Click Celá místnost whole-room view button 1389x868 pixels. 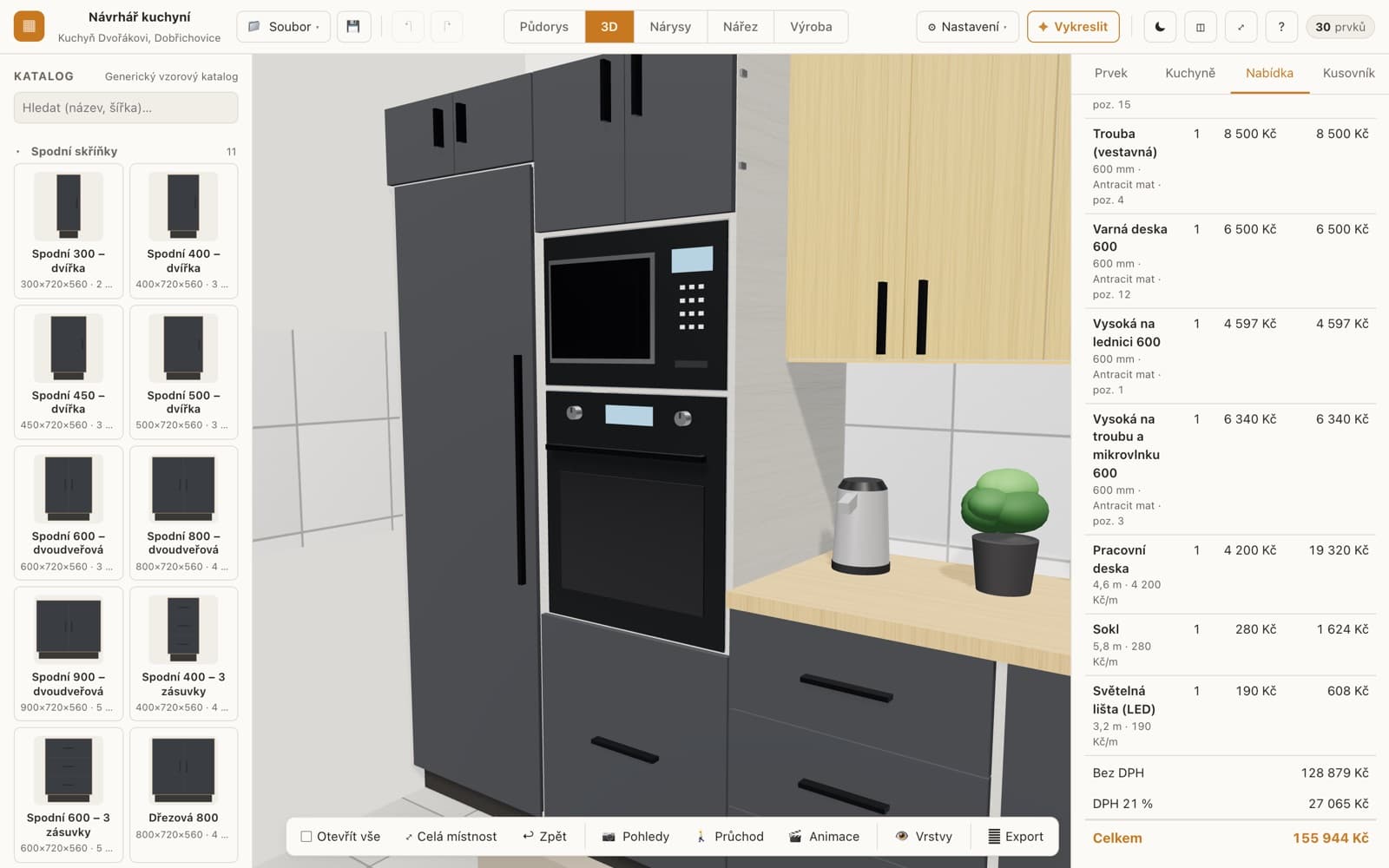[451, 837]
